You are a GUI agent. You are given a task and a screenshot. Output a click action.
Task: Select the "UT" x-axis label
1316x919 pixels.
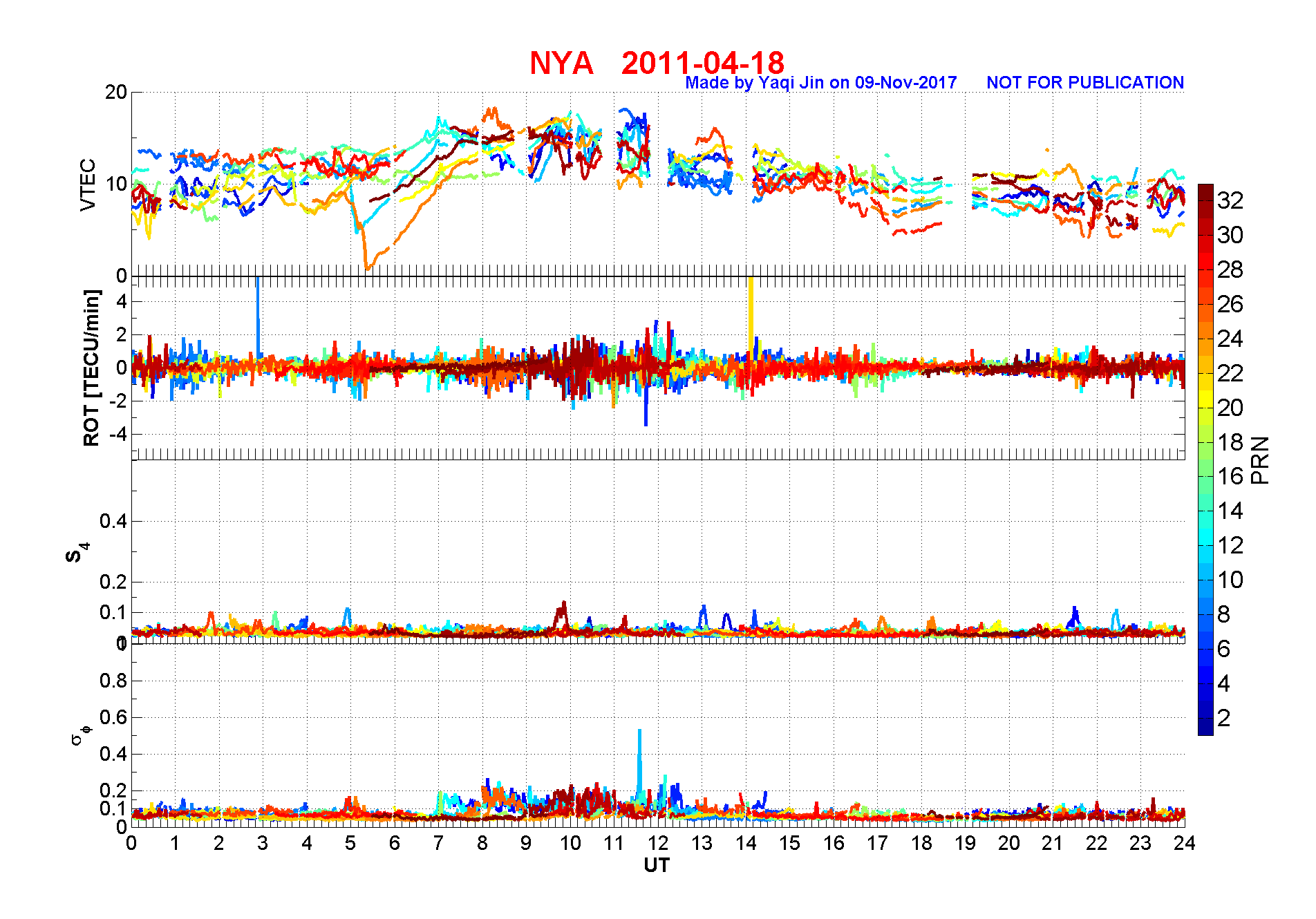657,865
